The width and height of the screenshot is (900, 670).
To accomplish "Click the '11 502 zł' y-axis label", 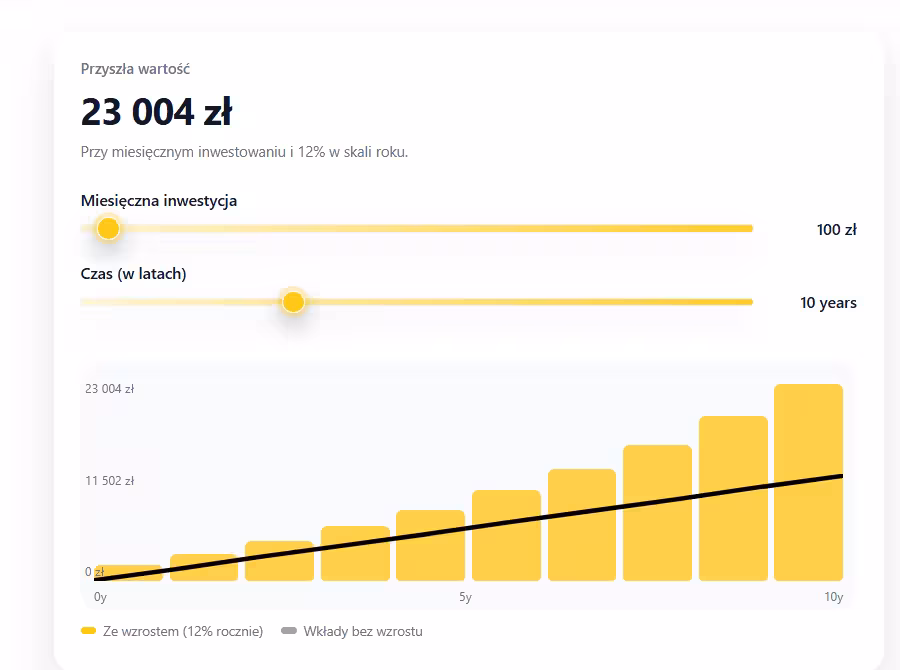I will pos(110,481).
